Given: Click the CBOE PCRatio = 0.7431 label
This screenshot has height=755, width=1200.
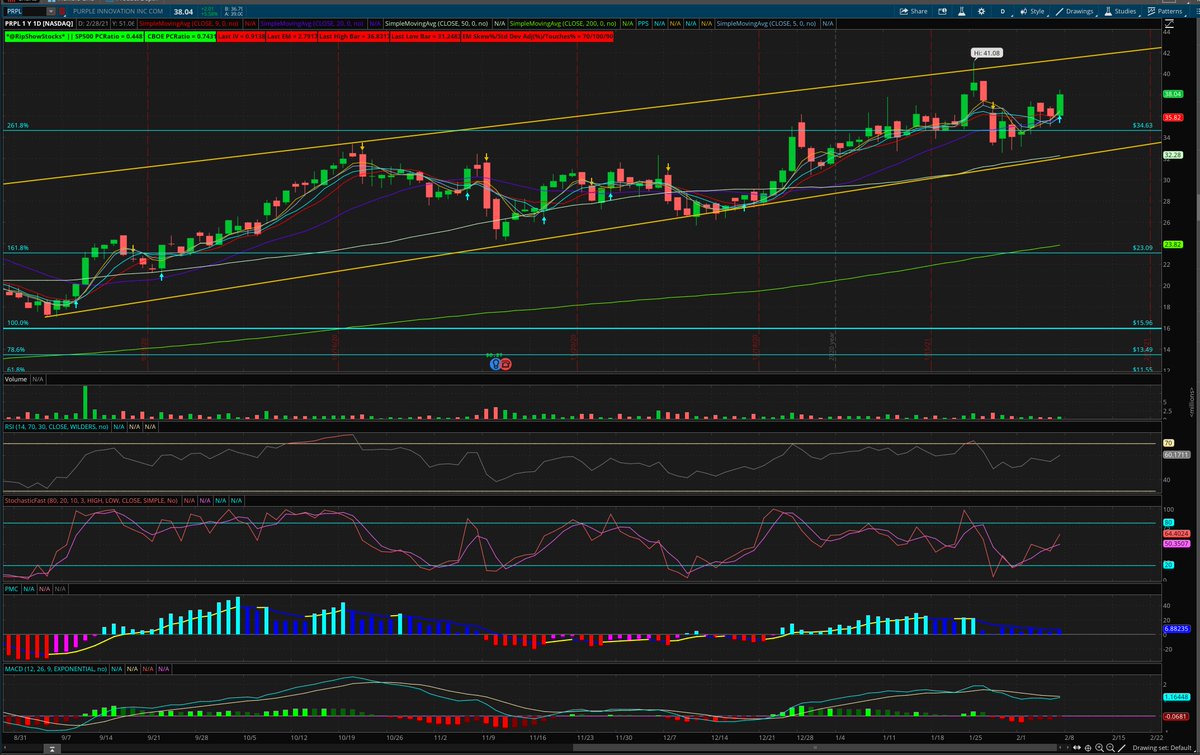Looking at the screenshot, I should click(x=180, y=36).
